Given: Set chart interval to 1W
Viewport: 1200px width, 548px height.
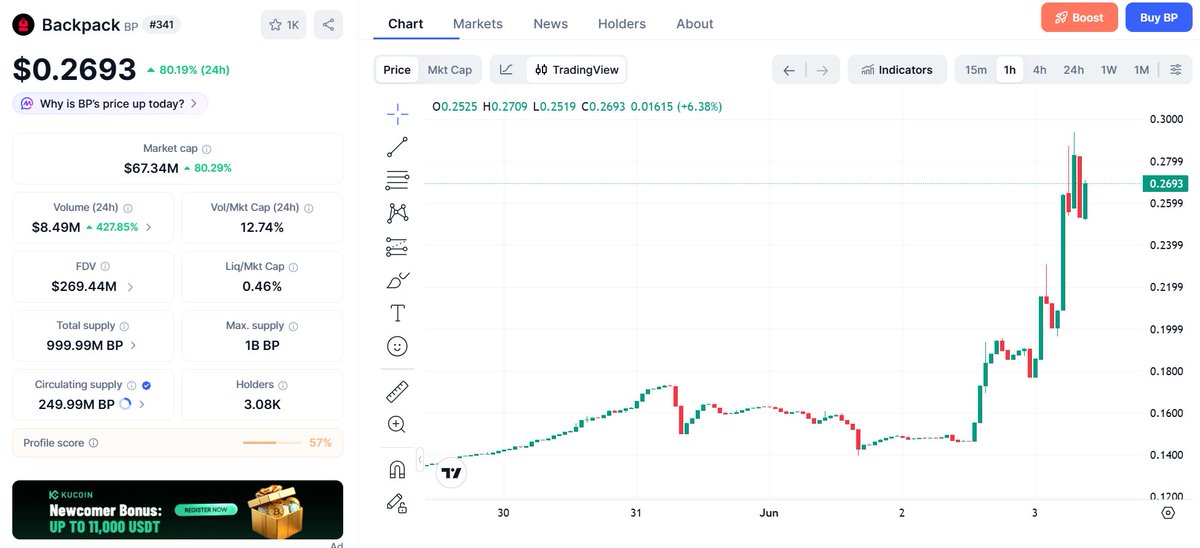Looking at the screenshot, I should [1109, 70].
